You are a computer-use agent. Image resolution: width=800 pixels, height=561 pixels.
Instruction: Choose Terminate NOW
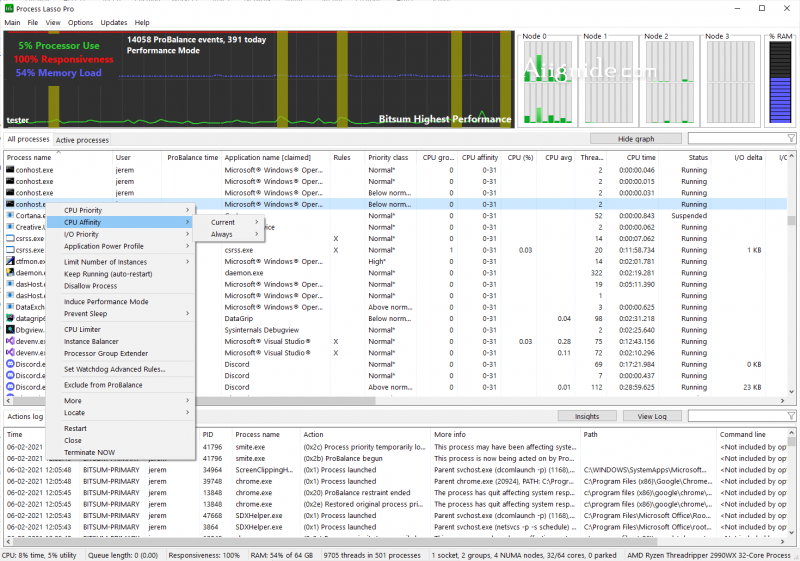pos(120,452)
